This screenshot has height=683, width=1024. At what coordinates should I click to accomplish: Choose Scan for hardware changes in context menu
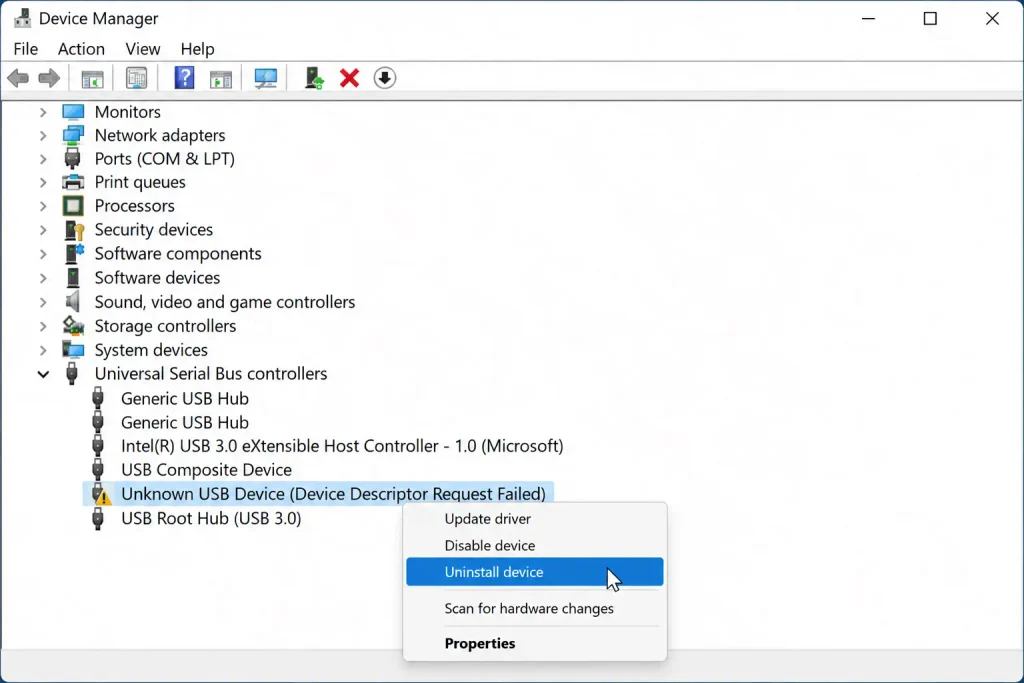(x=535, y=609)
